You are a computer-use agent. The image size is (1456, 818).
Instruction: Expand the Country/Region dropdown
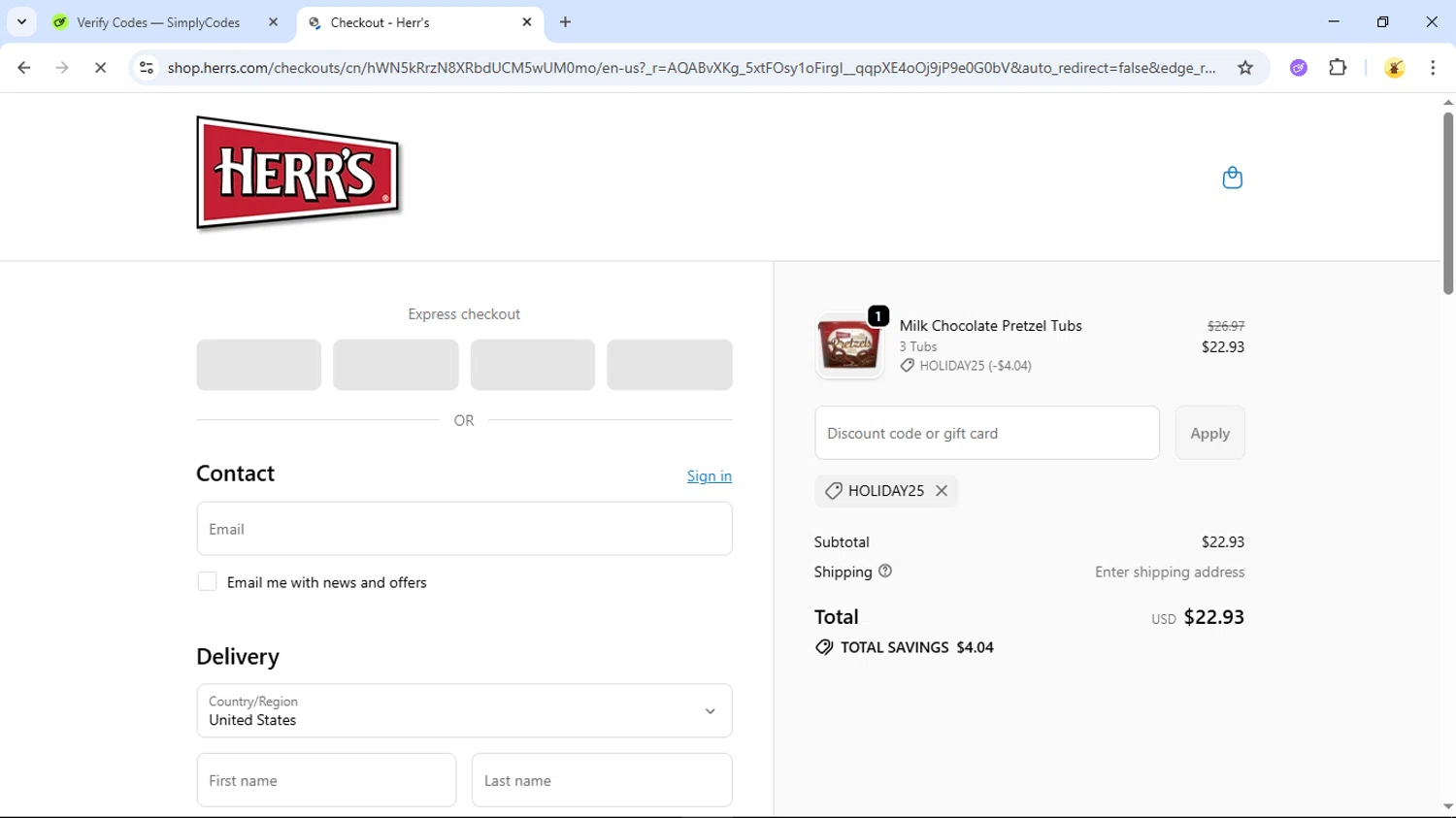[x=464, y=710]
